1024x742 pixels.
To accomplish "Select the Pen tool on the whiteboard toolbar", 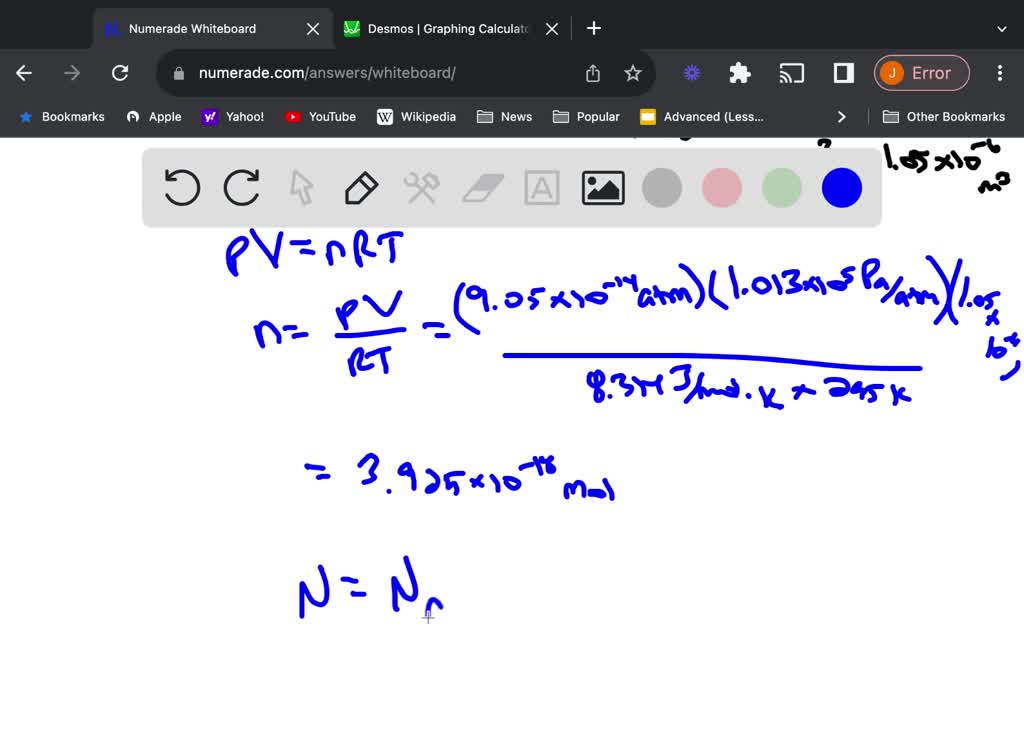I will pyautogui.click(x=361, y=187).
